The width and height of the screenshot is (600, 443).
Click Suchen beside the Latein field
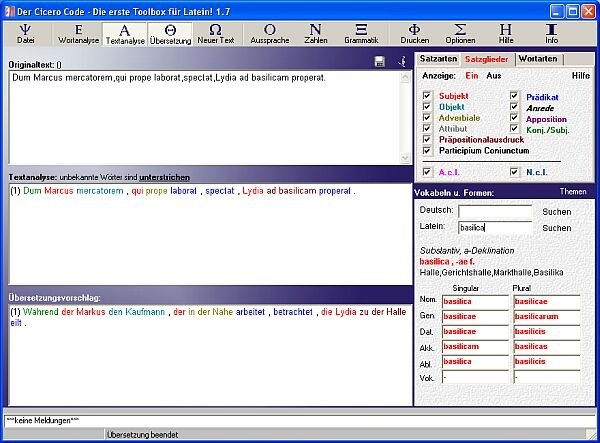click(557, 228)
